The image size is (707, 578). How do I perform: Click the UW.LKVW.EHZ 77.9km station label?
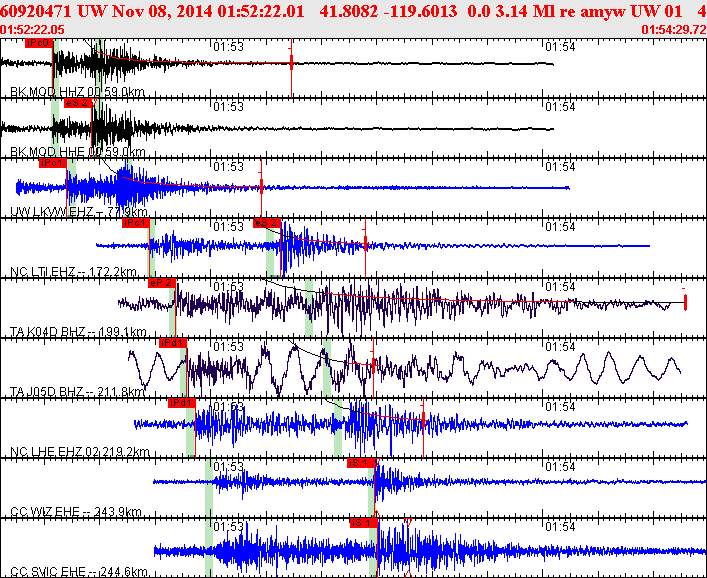tap(79, 211)
